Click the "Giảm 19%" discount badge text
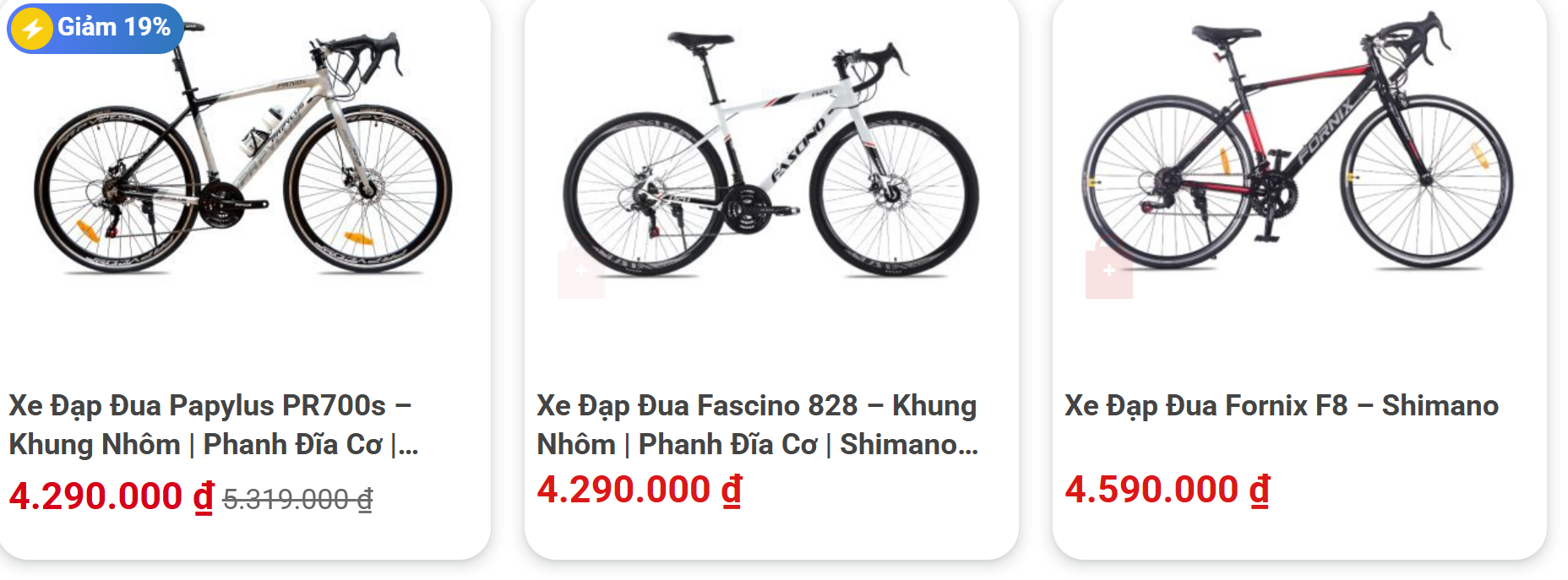The height and width of the screenshot is (580, 1568). (x=113, y=28)
